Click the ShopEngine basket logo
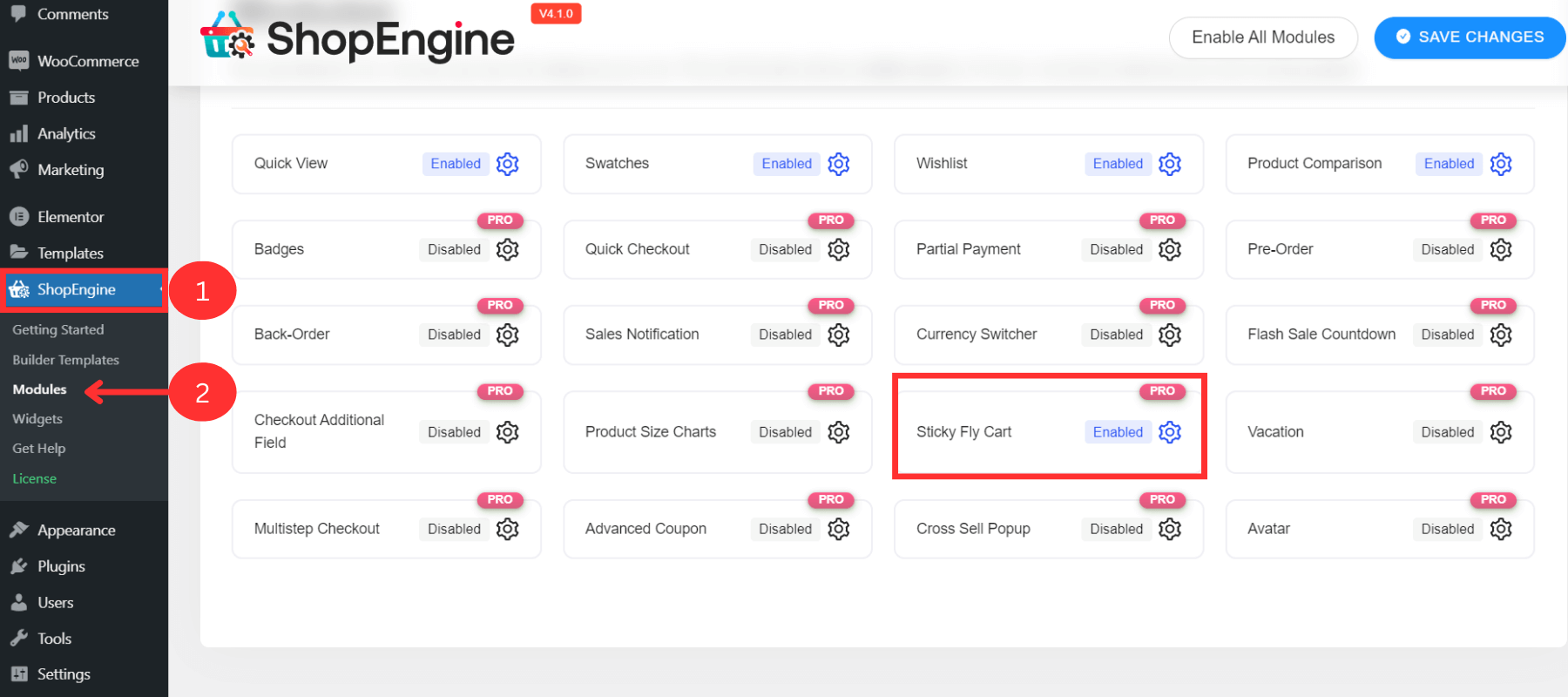This screenshot has width=1568, height=697. (x=227, y=36)
